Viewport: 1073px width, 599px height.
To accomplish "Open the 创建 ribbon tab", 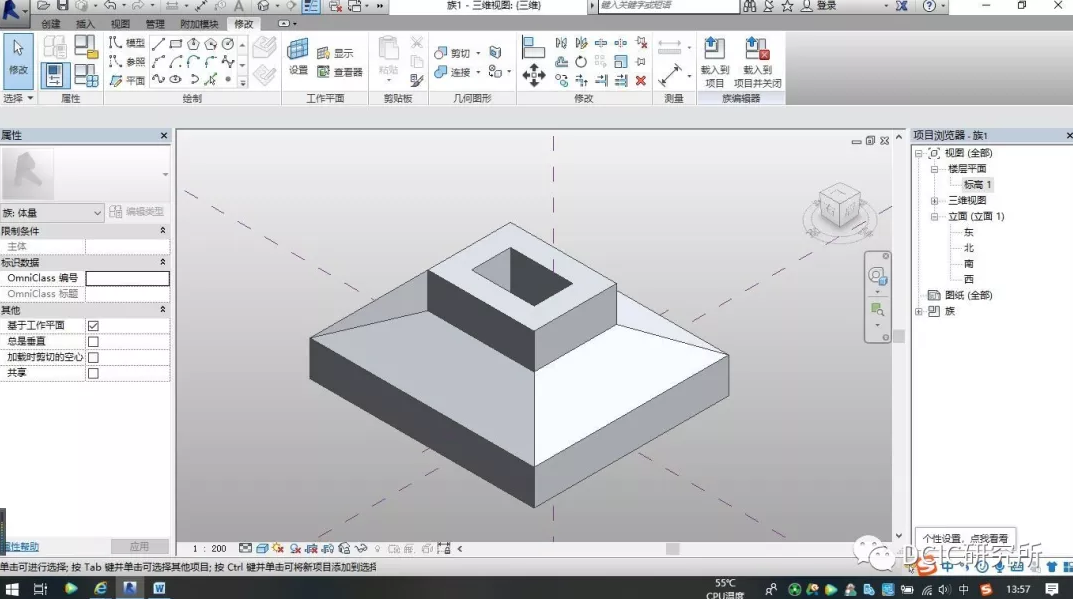I will coord(51,23).
